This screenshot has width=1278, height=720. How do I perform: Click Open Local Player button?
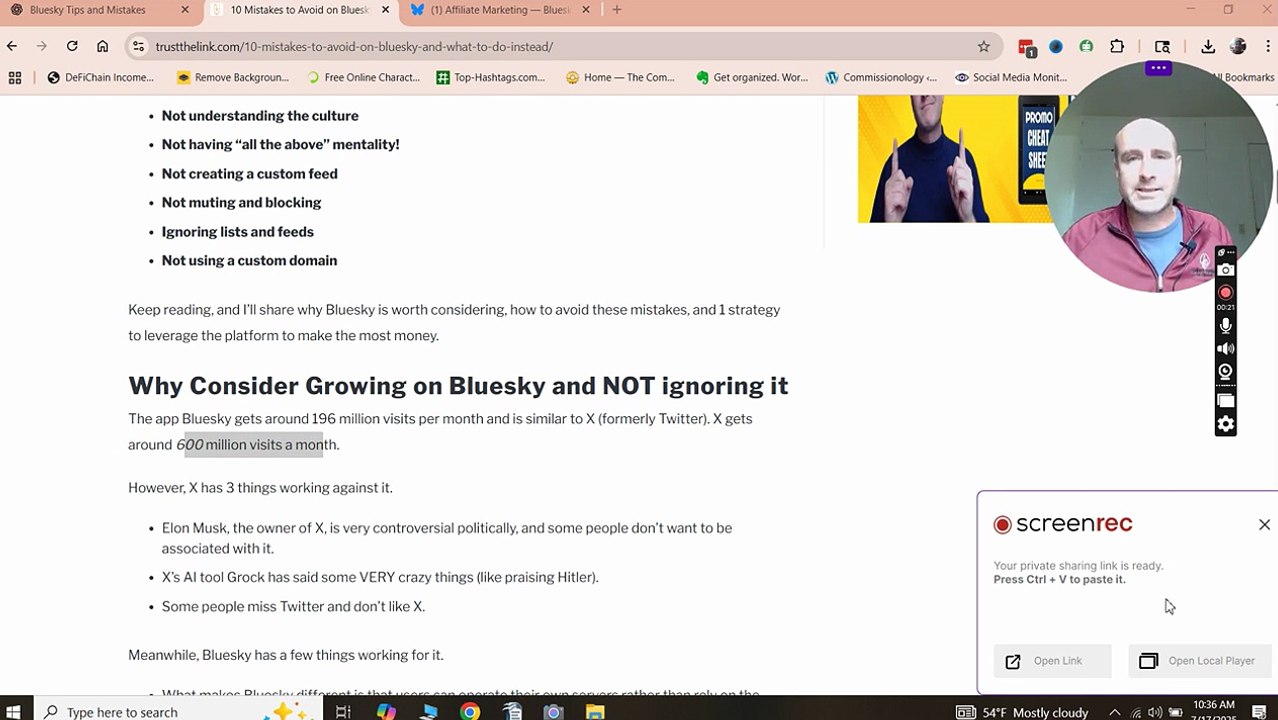coord(1200,661)
